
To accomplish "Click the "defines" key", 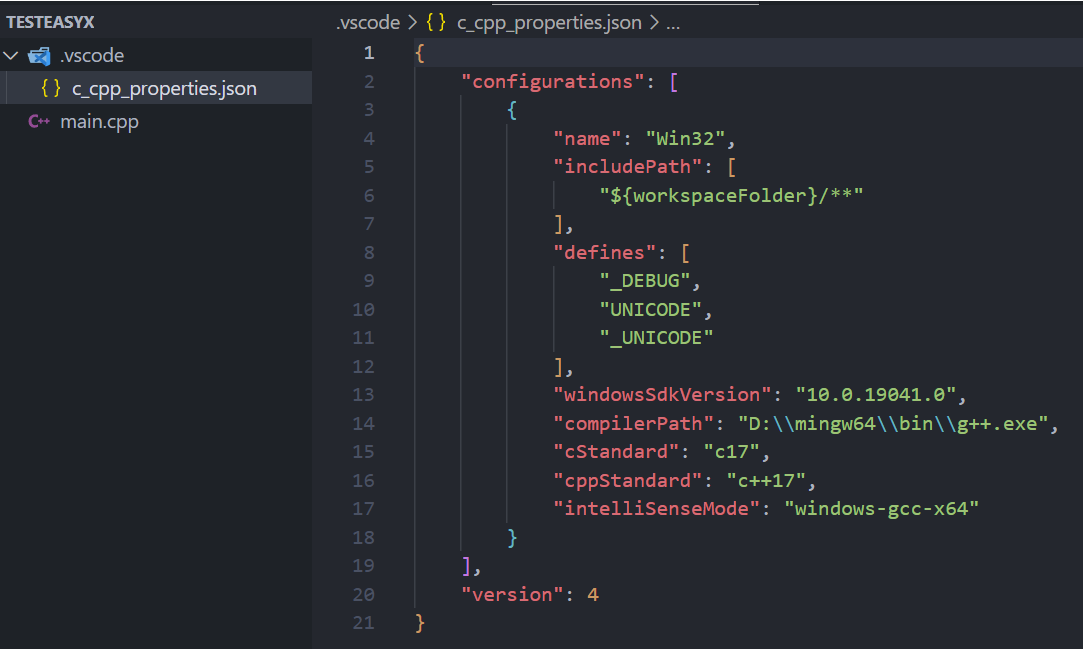I will 604,253.
